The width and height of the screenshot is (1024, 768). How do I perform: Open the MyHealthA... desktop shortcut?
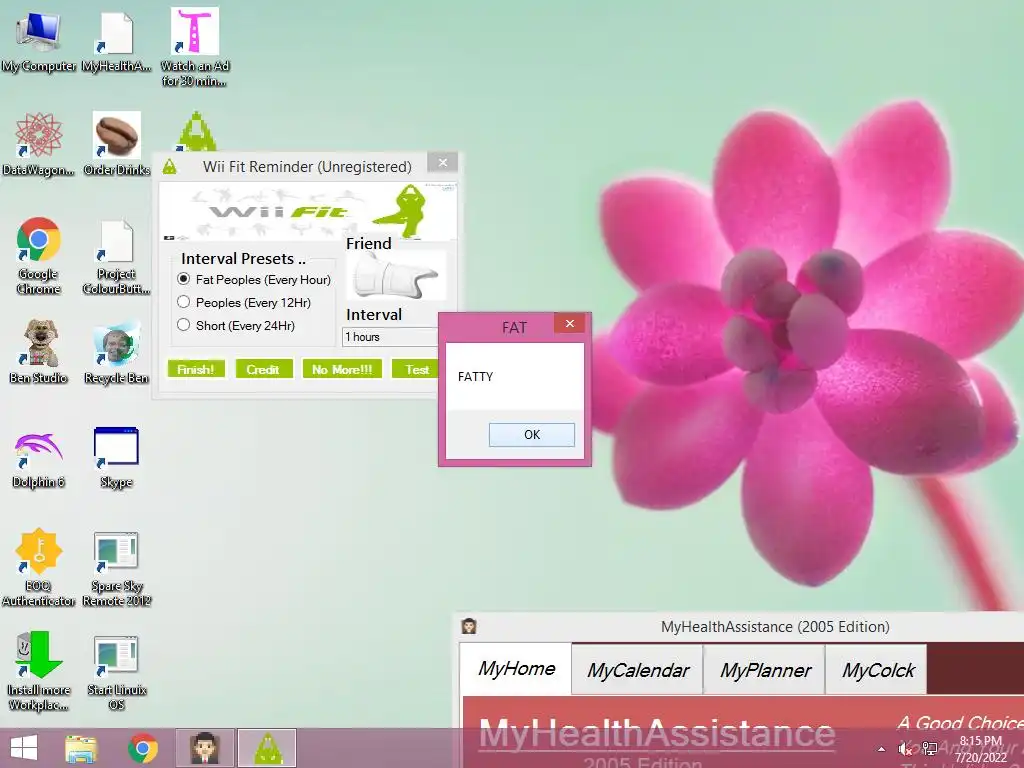click(116, 40)
